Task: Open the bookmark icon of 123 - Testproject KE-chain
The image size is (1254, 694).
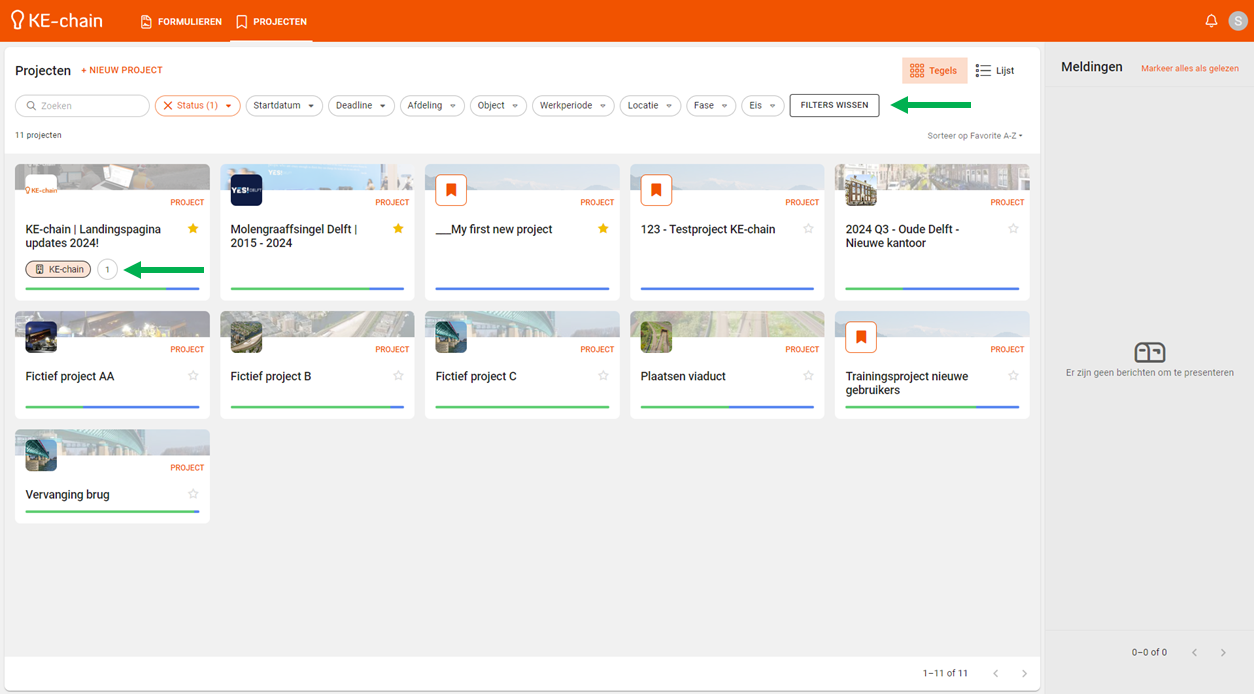Action: (656, 190)
